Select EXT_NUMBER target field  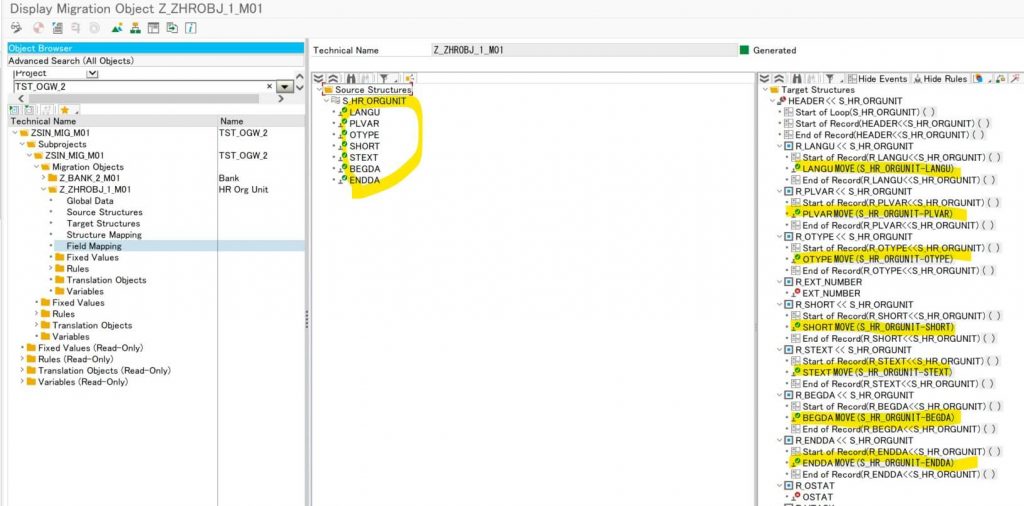tap(831, 293)
